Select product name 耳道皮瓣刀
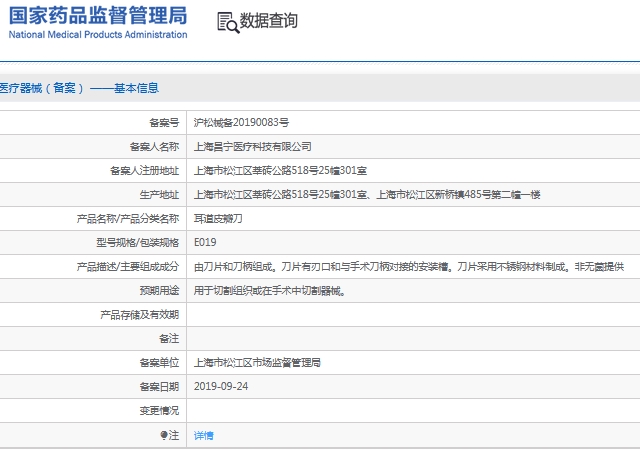This screenshot has height=458, width=640. pyautogui.click(x=218, y=219)
